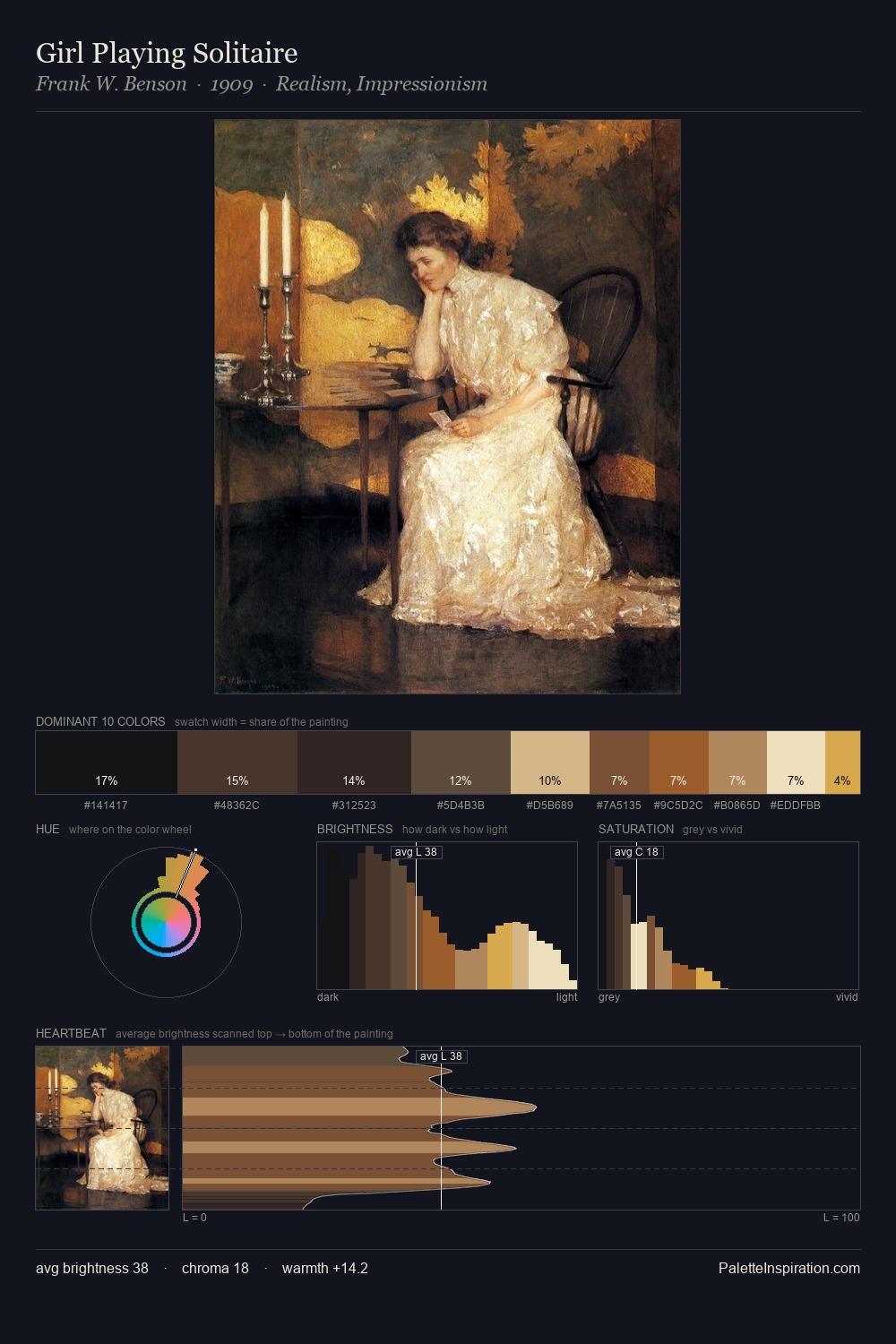
Task: Click the 'light' axis label under Brightness
Action: [566, 997]
